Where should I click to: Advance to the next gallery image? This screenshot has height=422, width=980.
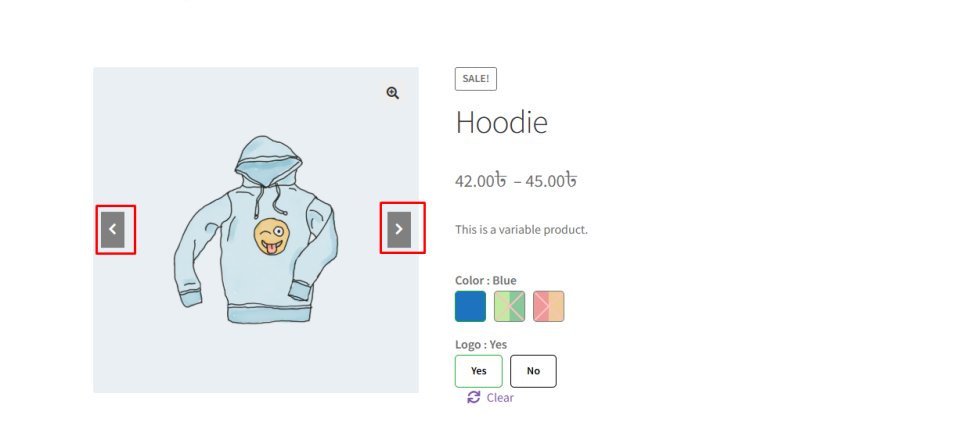399,229
